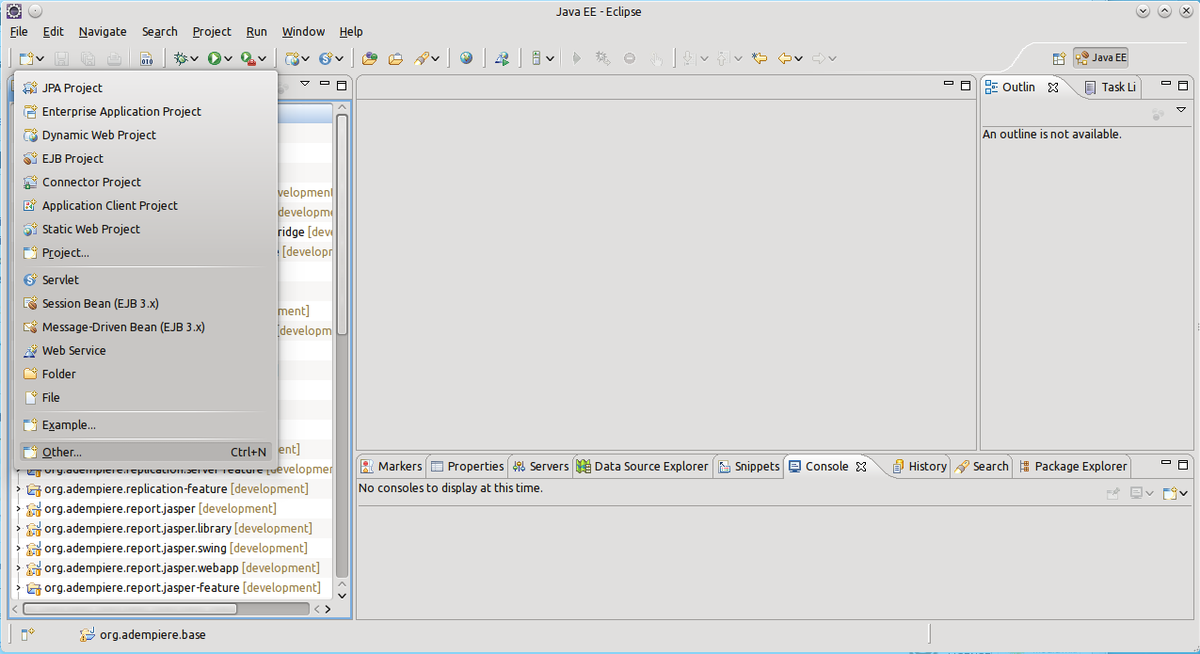The image size is (1200, 654).
Task: Minimize the editor area
Action: [x=948, y=85]
